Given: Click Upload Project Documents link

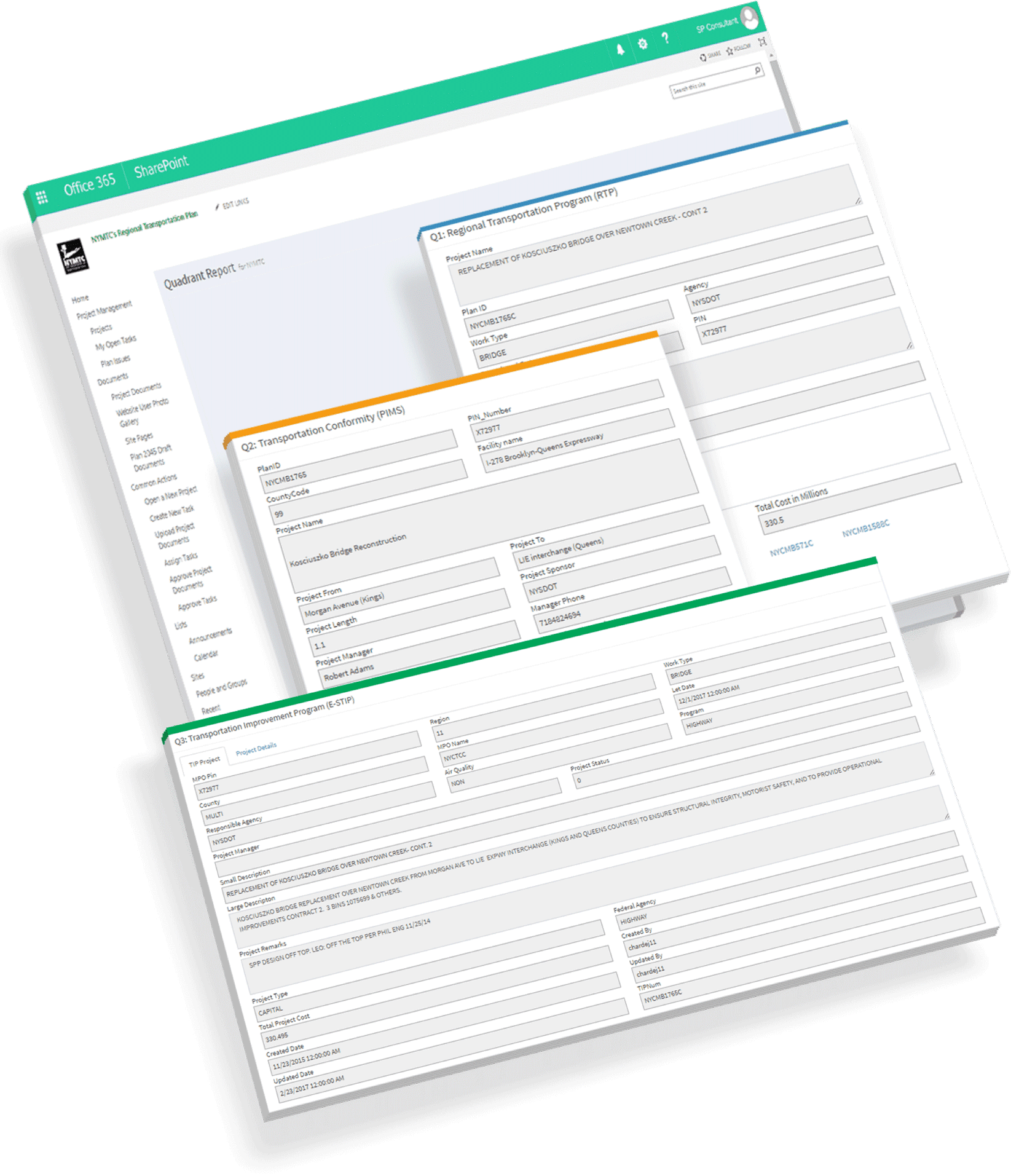Looking at the screenshot, I should click(175, 535).
